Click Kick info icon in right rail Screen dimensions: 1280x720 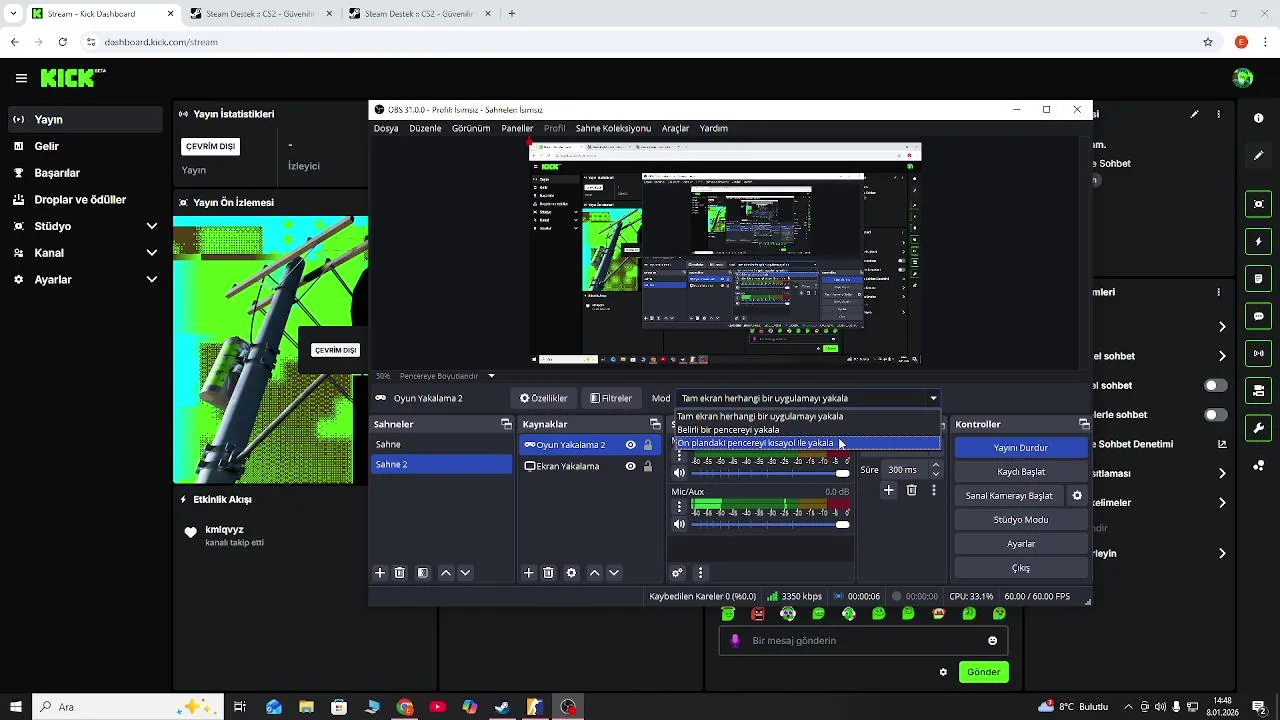[1258, 118]
